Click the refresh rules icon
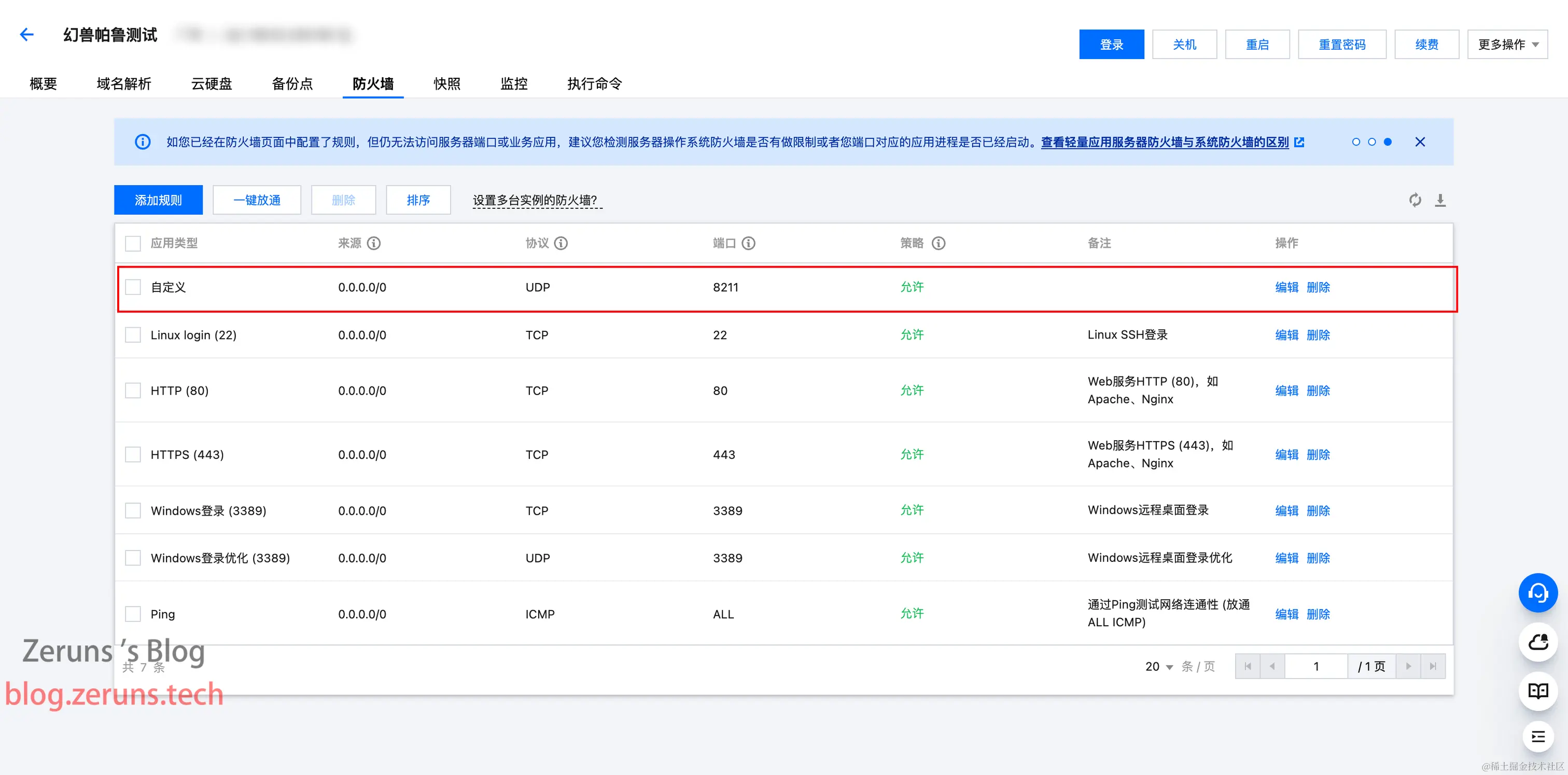 point(1415,200)
